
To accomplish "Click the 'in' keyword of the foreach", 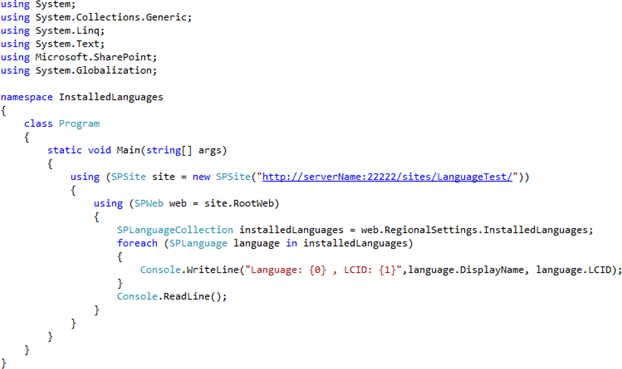I will [x=292, y=243].
